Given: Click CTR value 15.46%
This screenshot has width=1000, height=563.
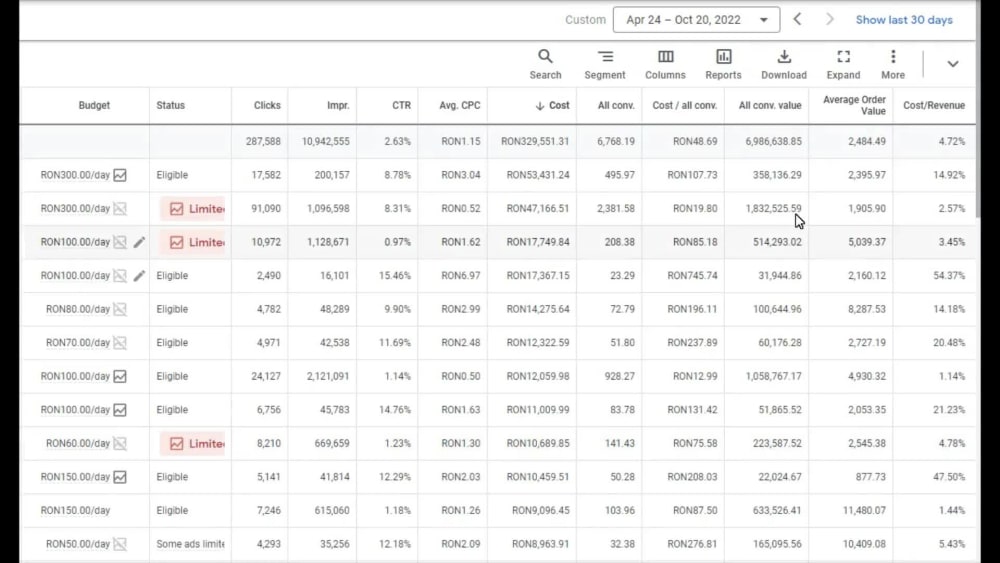Looking at the screenshot, I should pos(395,275).
